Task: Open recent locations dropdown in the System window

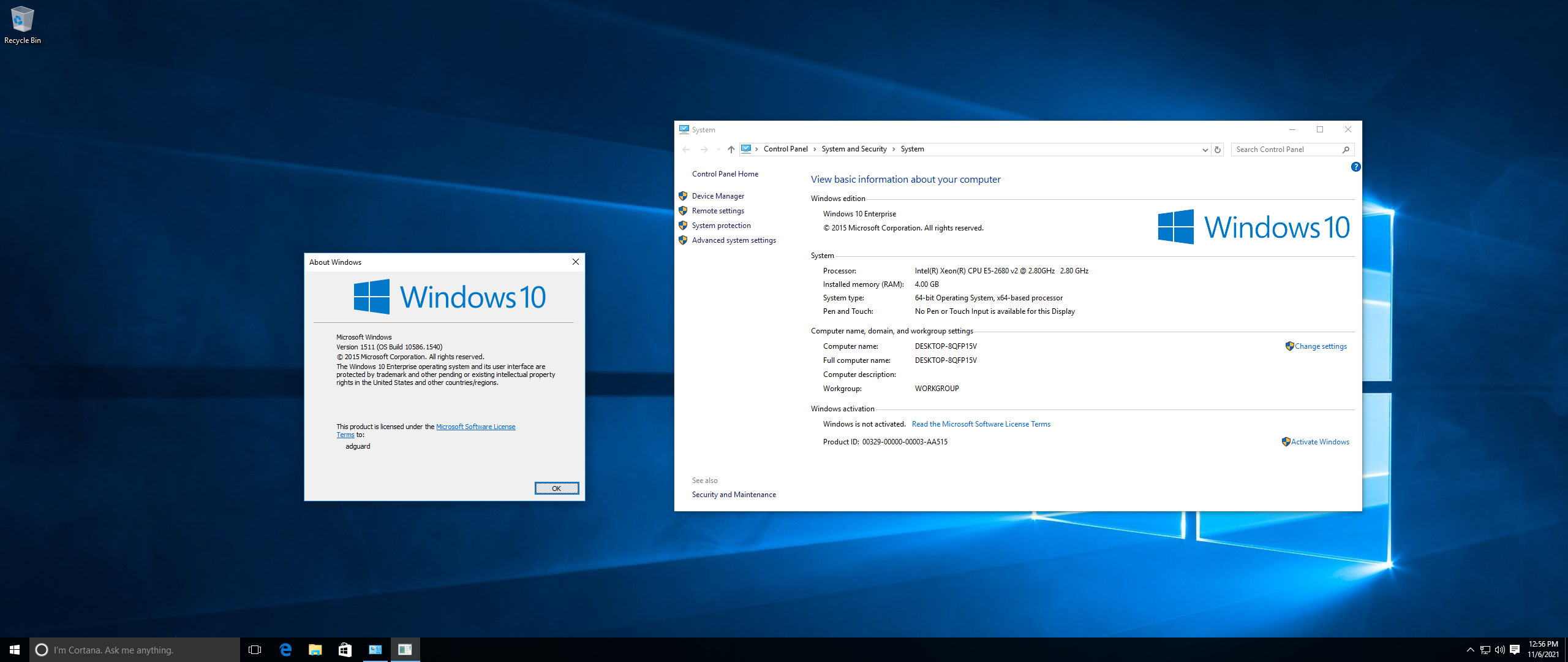Action: click(x=718, y=150)
